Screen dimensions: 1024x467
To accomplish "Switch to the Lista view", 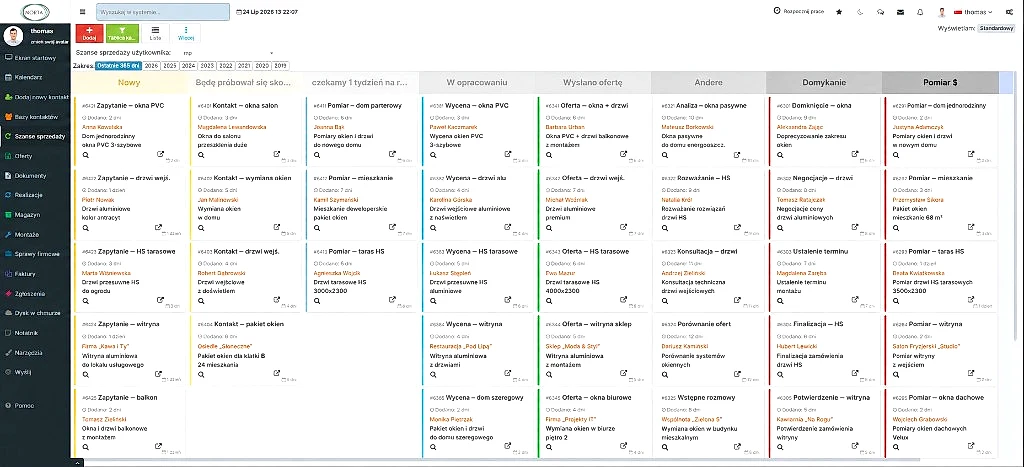I will pos(155,33).
